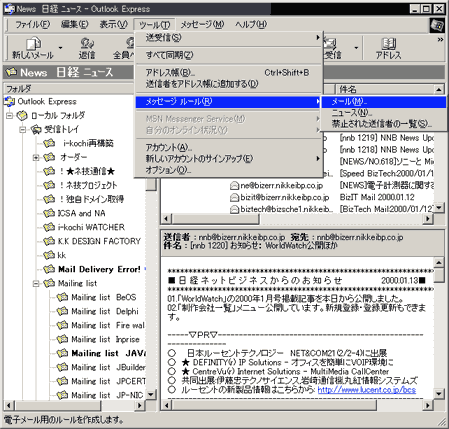
Task: Open 送受信(S) submenu
Action: point(228,38)
